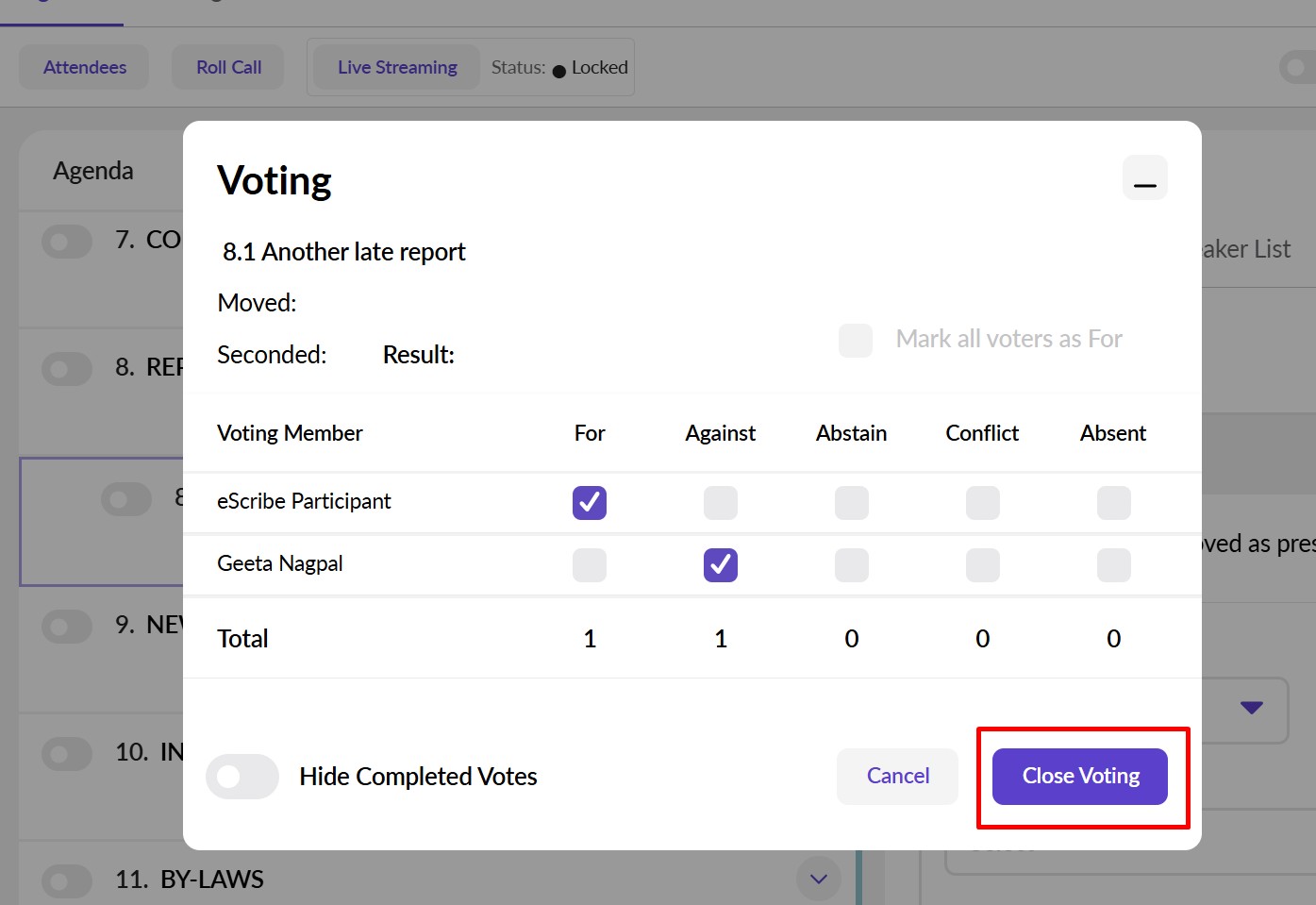Screen dimensions: 1316x905
Task: Toggle switch beside 11. BY-LAWS
Action: tap(66, 881)
